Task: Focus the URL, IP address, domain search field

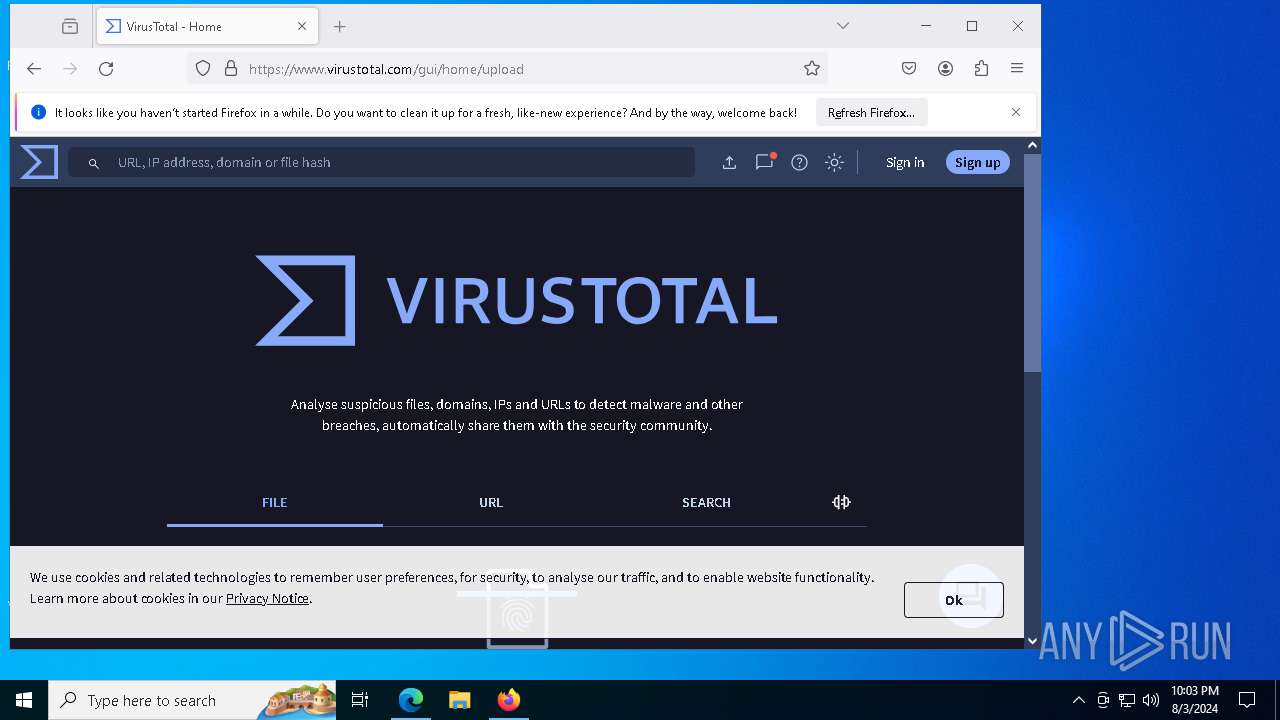Action: [381, 162]
